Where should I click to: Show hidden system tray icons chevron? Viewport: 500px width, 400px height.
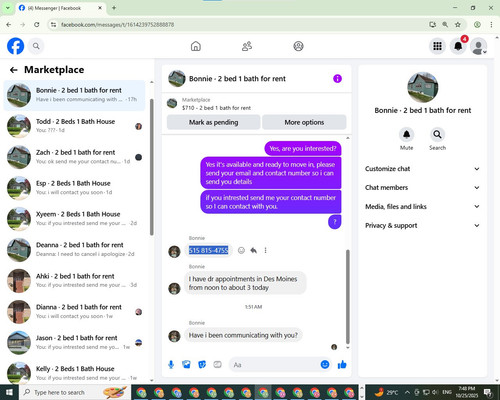pos(407,392)
